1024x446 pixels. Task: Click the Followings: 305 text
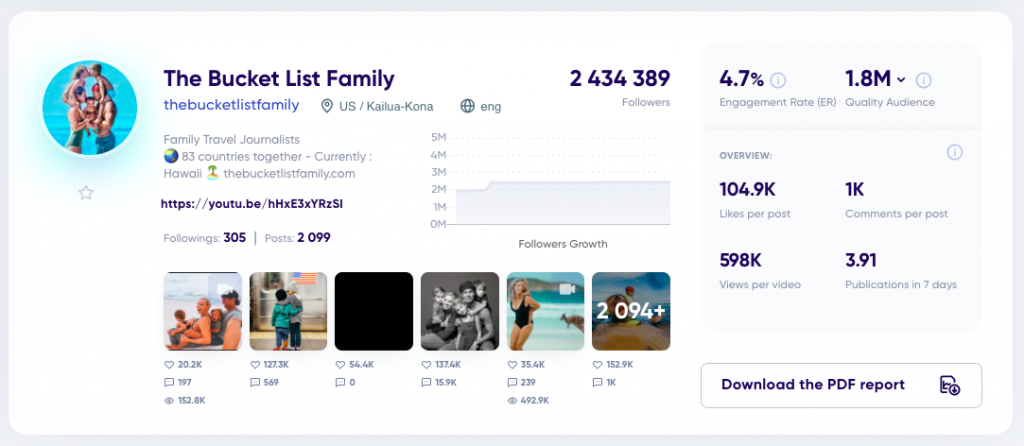[204, 238]
